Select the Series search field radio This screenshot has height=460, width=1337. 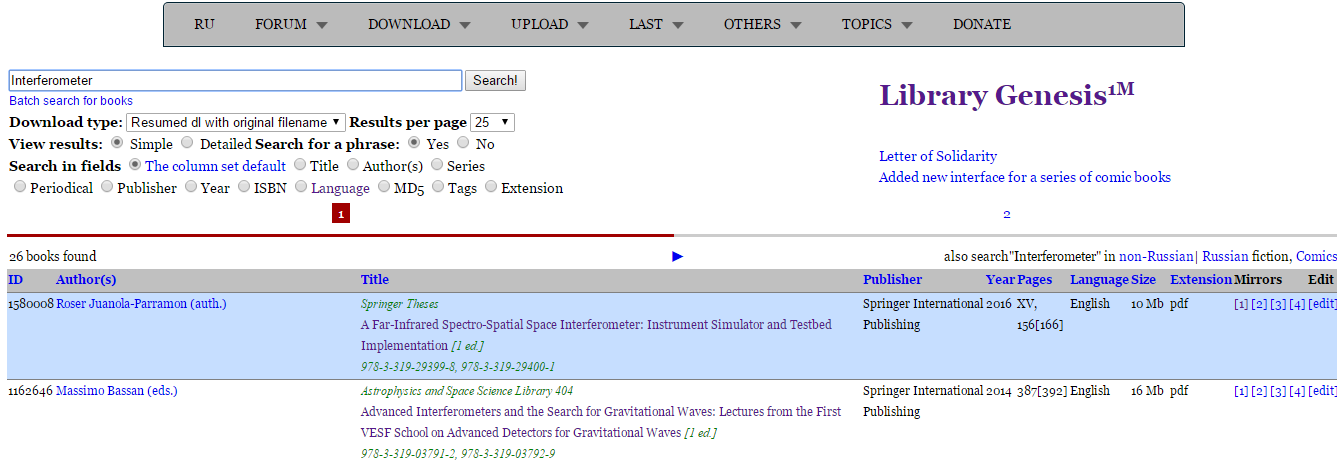point(437,166)
